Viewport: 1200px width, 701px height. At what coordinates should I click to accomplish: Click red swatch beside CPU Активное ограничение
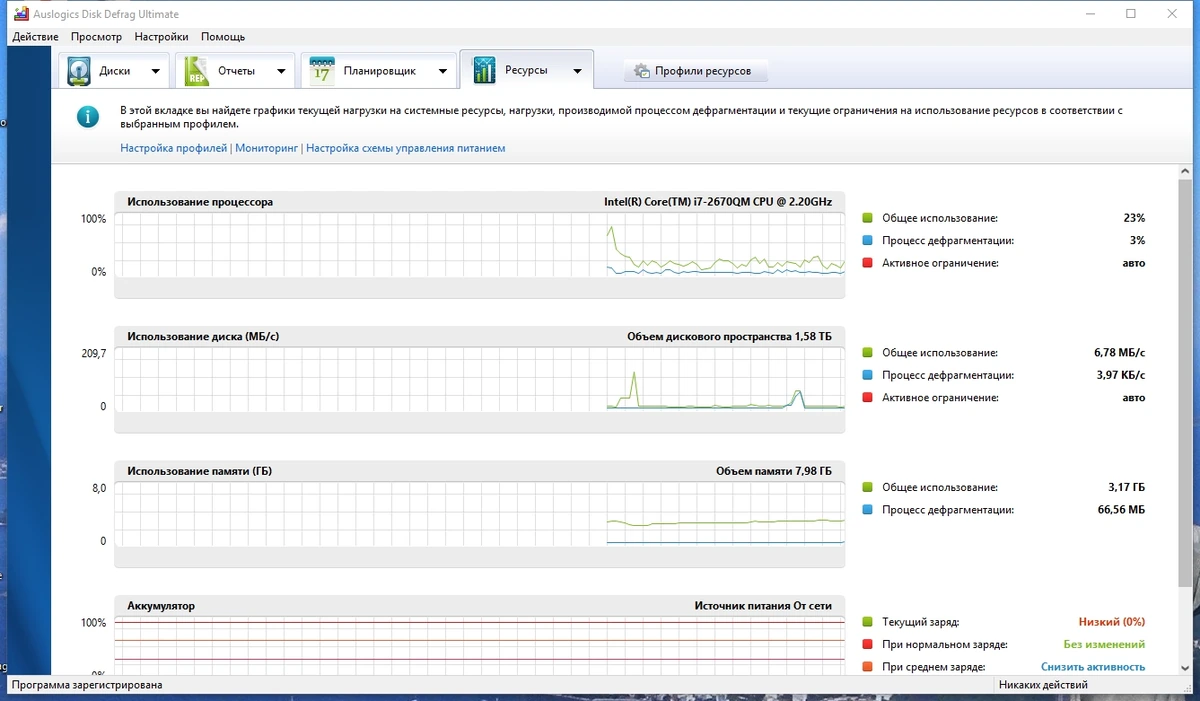pos(868,263)
